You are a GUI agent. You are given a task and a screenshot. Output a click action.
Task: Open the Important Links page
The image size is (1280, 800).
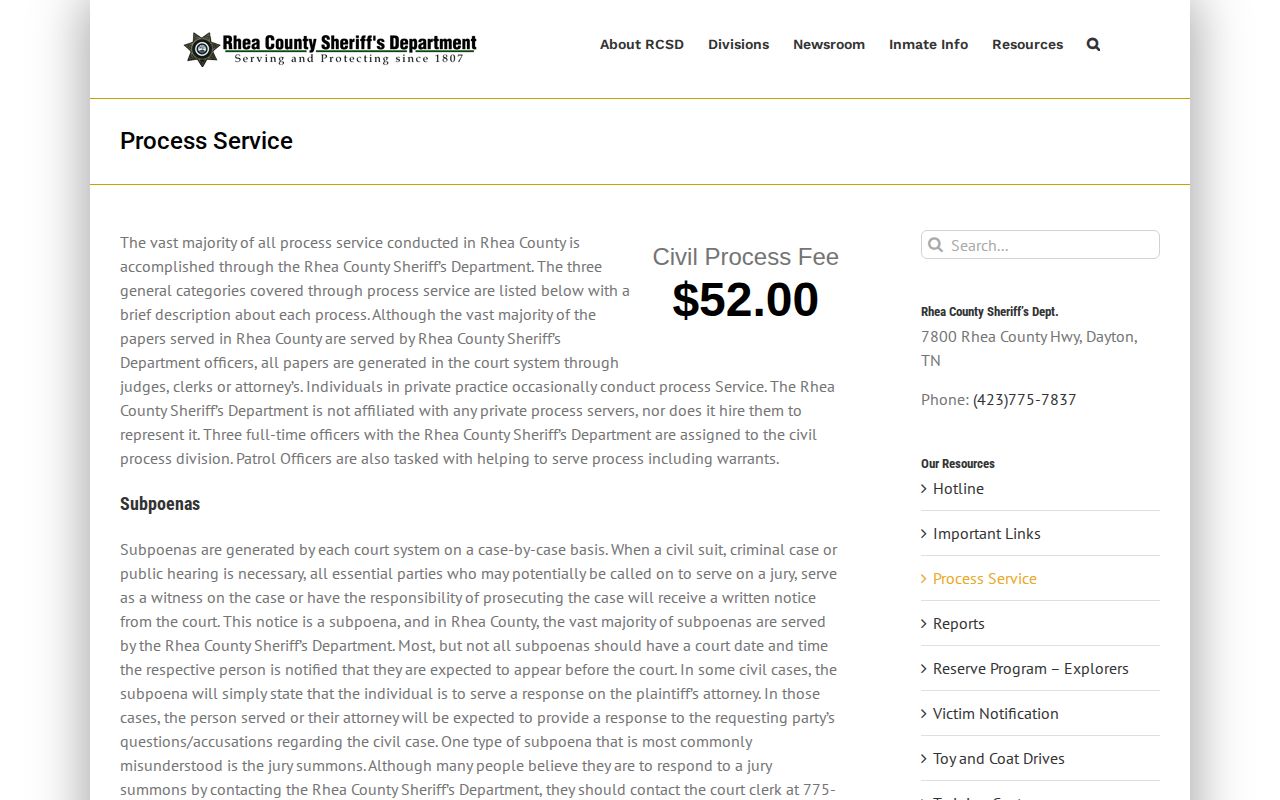click(987, 533)
